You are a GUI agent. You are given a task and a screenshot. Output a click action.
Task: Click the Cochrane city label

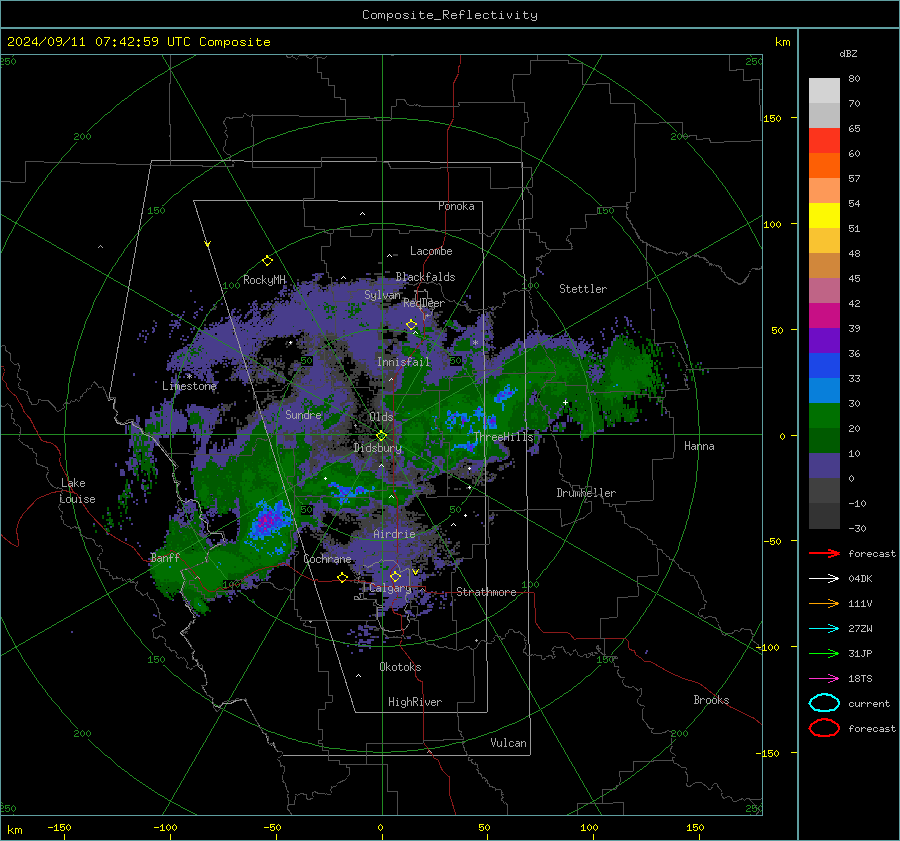coord(327,559)
